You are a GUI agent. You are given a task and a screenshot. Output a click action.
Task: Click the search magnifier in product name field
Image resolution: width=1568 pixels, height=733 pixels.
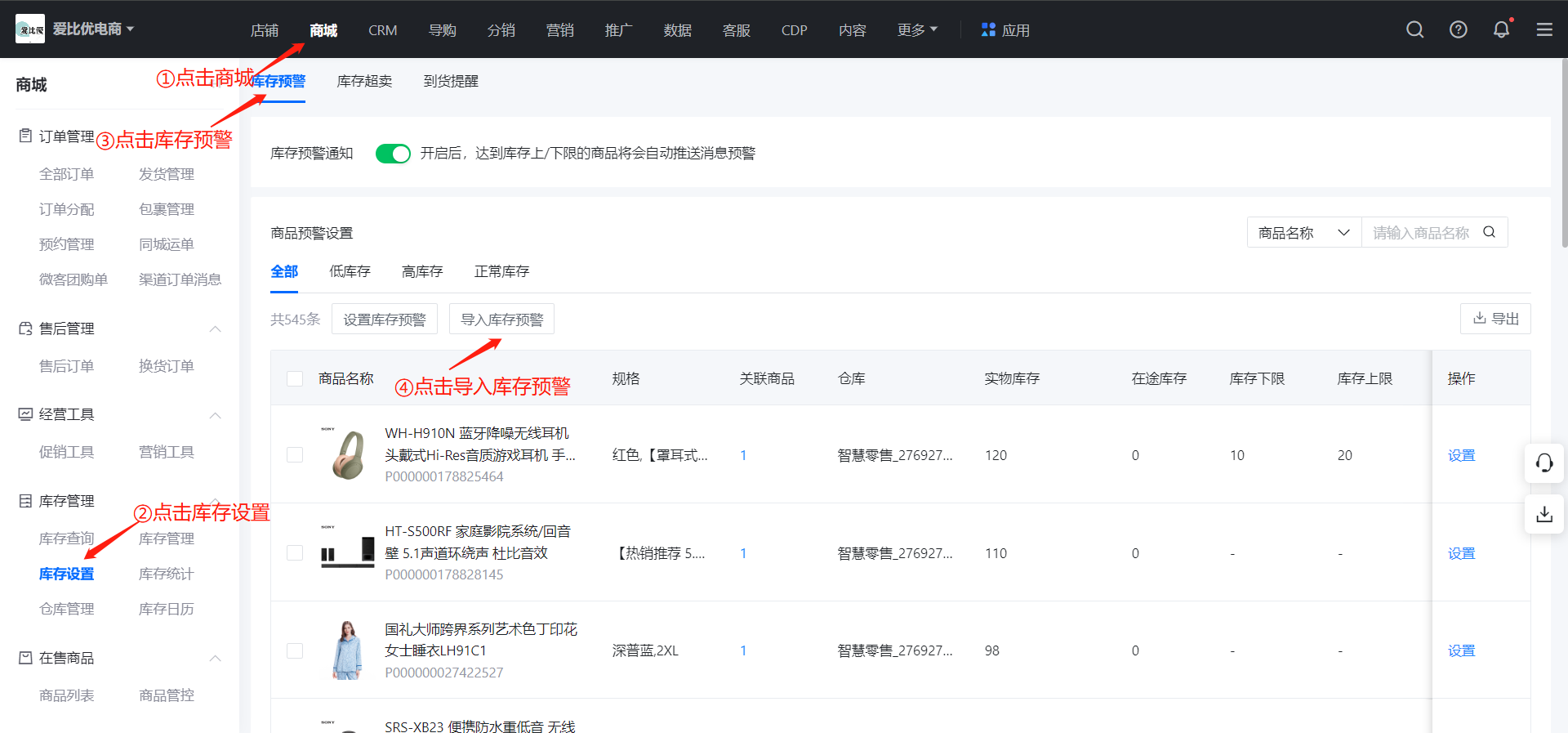(x=1489, y=232)
